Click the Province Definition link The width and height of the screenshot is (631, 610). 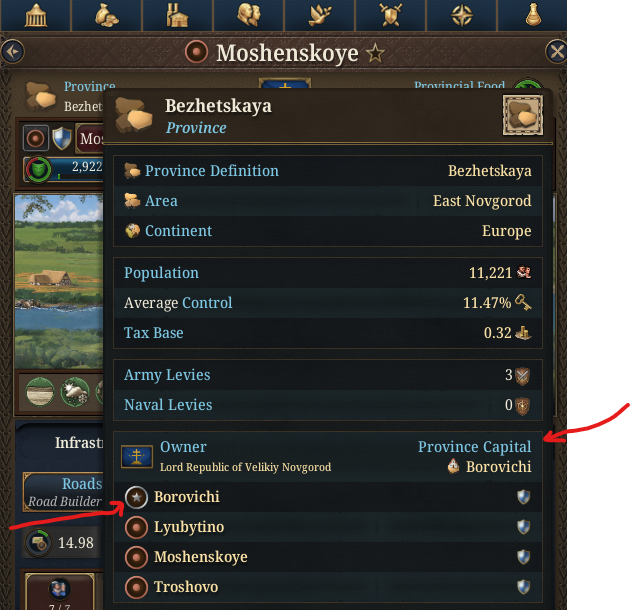click(x=212, y=171)
